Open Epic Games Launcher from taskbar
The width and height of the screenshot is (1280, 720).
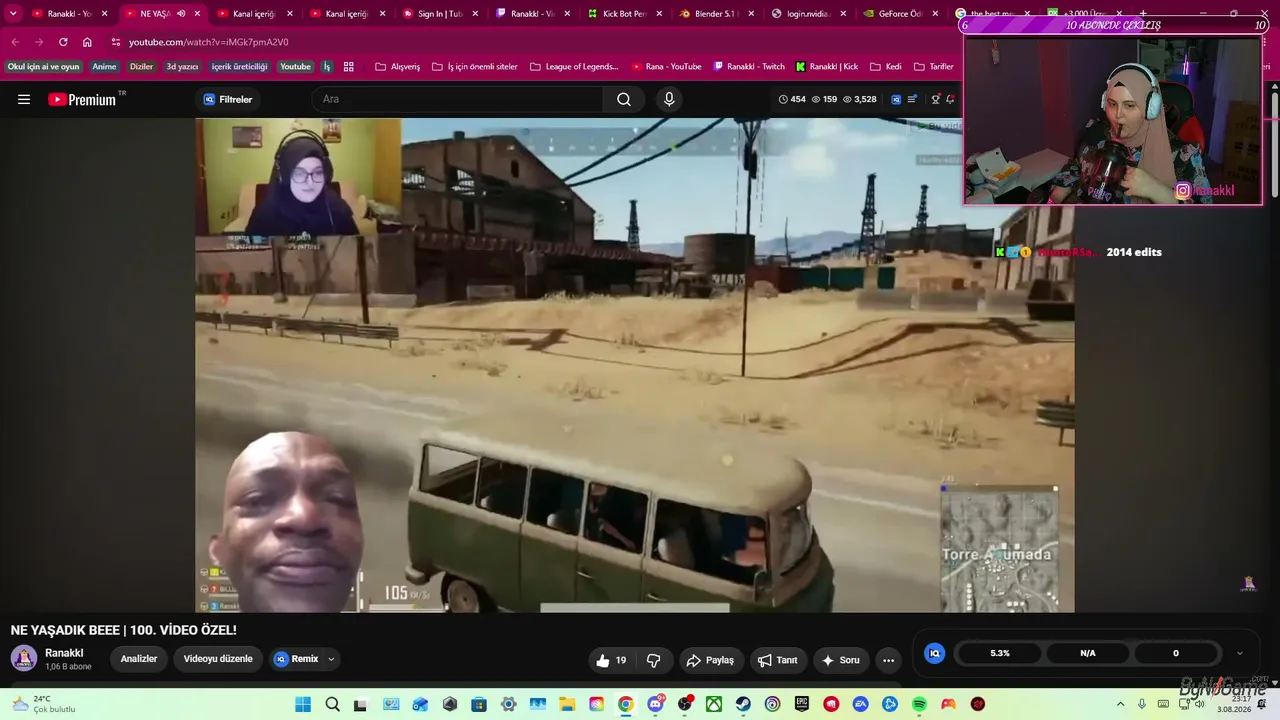point(802,704)
